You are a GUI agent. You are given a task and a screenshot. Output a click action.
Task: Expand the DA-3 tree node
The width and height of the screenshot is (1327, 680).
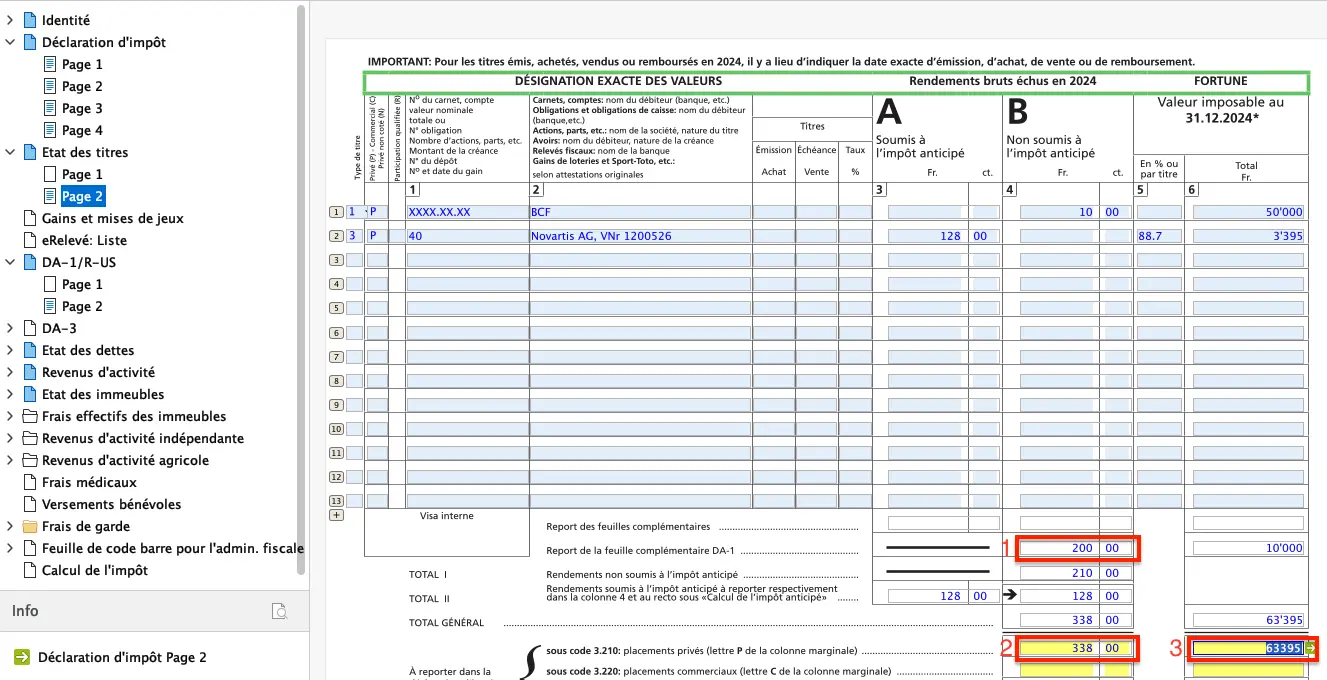coord(10,328)
